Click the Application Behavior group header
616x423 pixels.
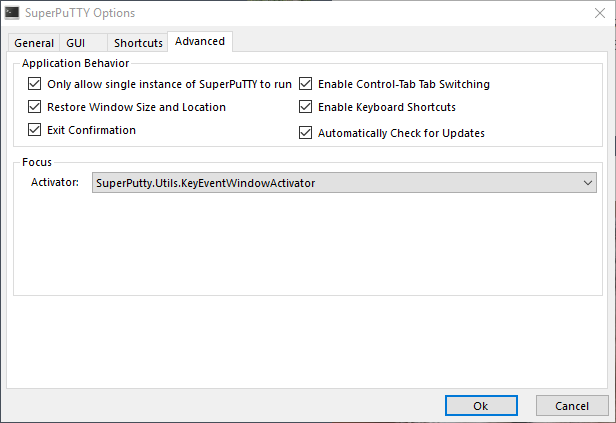click(76, 63)
